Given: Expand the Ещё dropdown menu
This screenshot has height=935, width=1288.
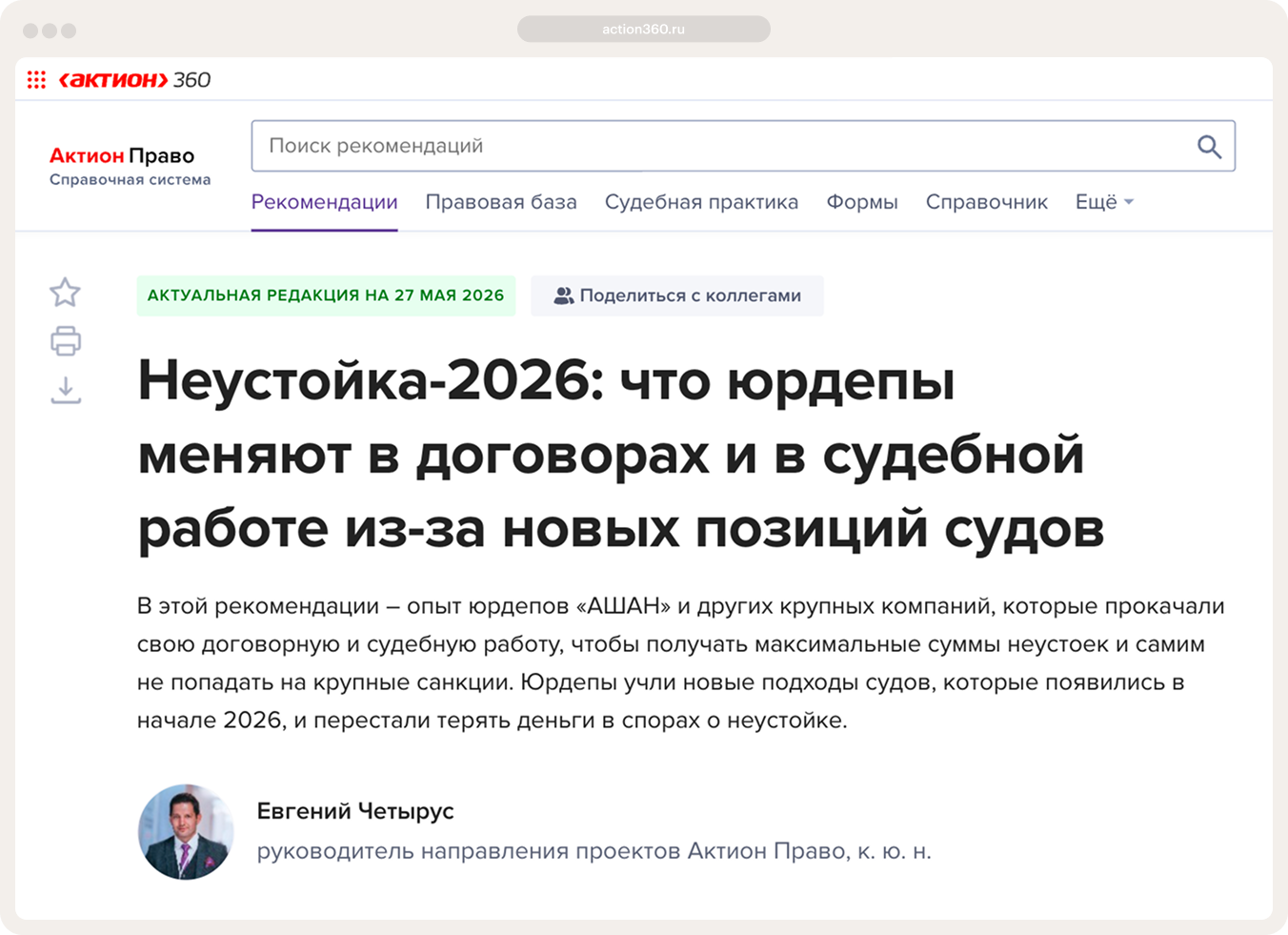Looking at the screenshot, I should 1104,202.
